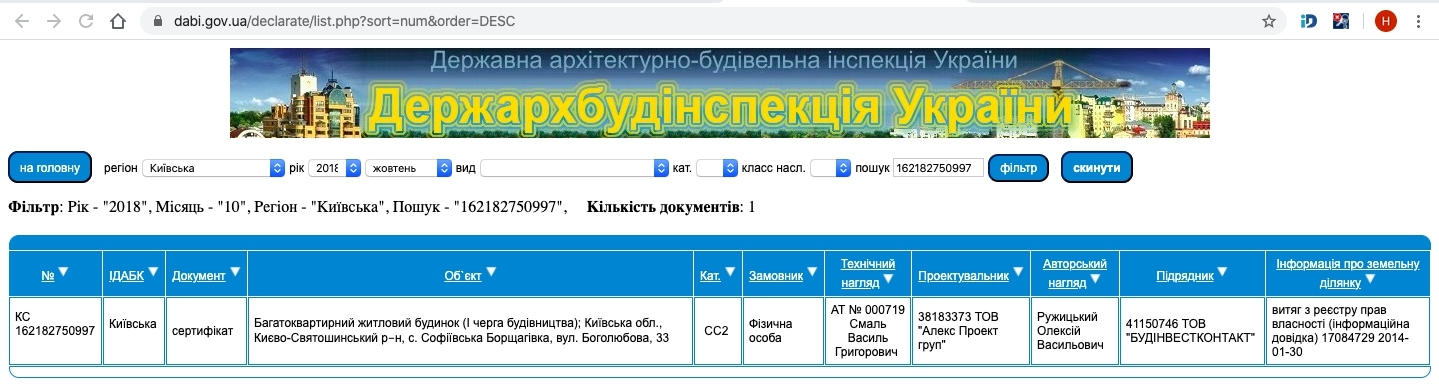Open the blue iD extension icon
This screenshot has width=1439, height=387.
1309,20
